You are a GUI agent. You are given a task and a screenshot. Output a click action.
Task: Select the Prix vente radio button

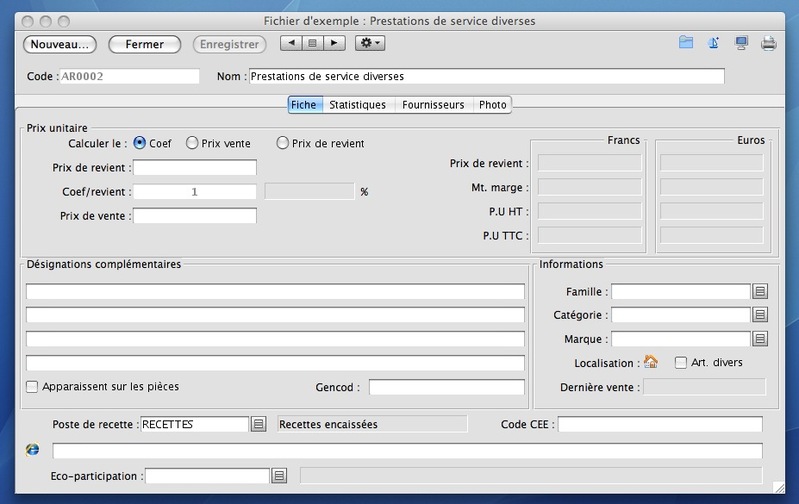[192, 143]
